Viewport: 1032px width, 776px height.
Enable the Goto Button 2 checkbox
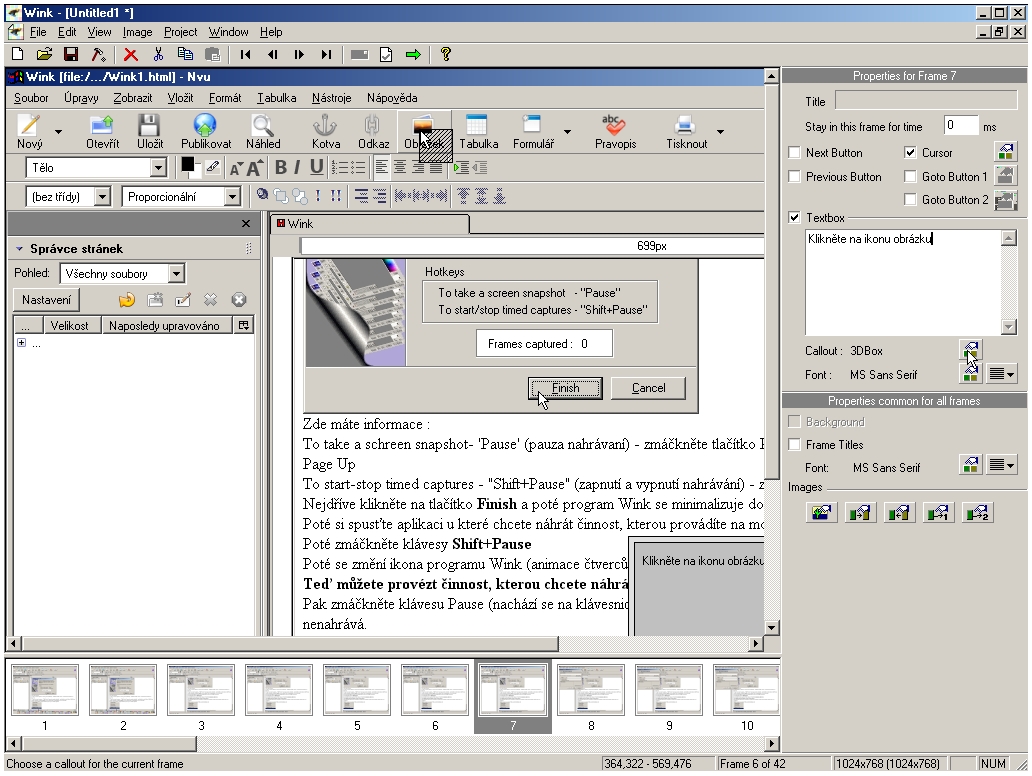(x=910, y=199)
